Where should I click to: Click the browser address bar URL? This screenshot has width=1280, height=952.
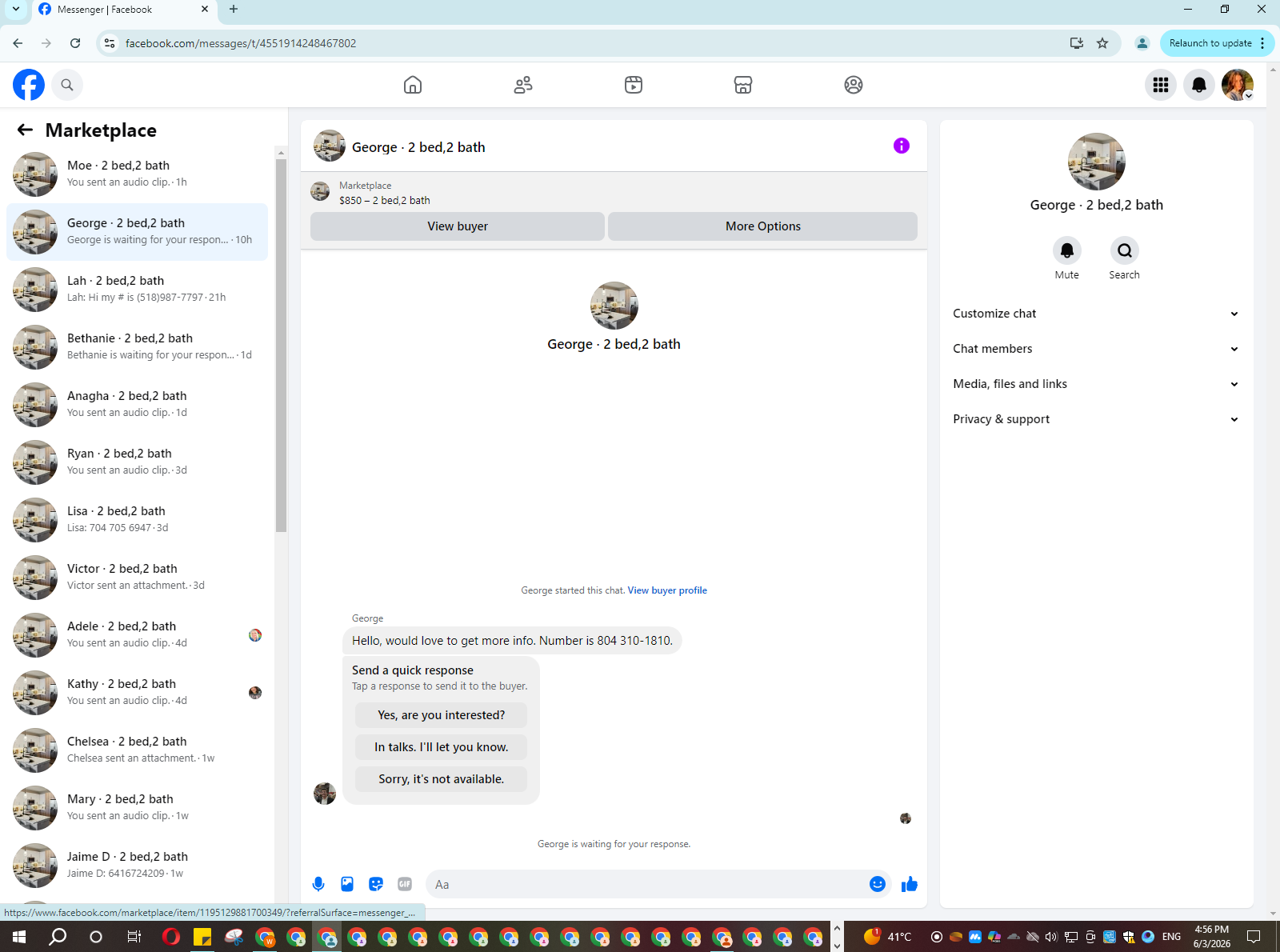241,43
